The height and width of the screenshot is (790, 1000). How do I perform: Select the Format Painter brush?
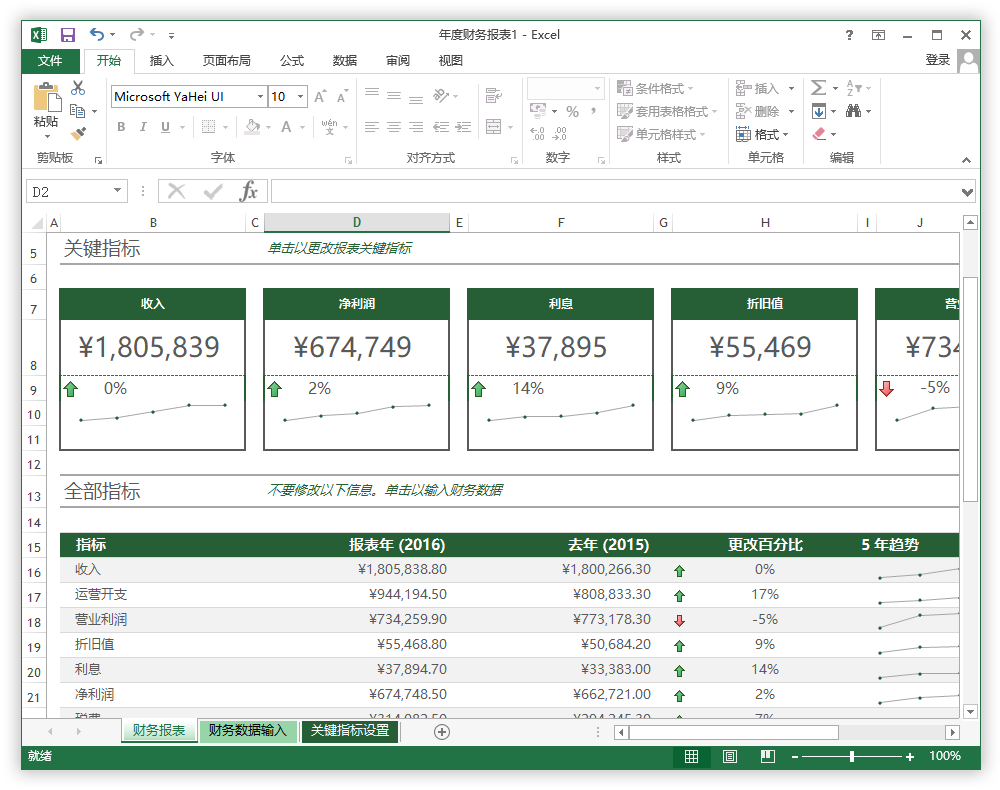click(x=78, y=134)
